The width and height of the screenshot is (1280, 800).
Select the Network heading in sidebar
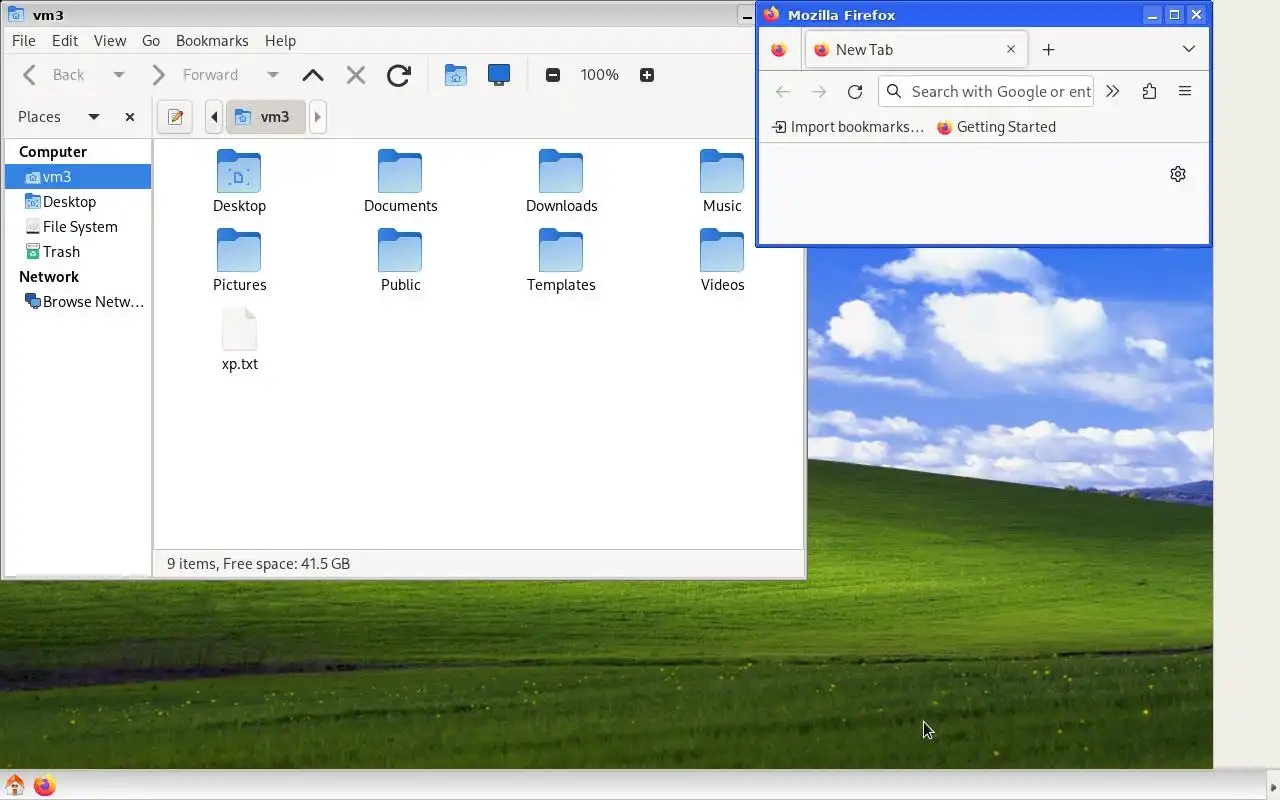point(49,277)
